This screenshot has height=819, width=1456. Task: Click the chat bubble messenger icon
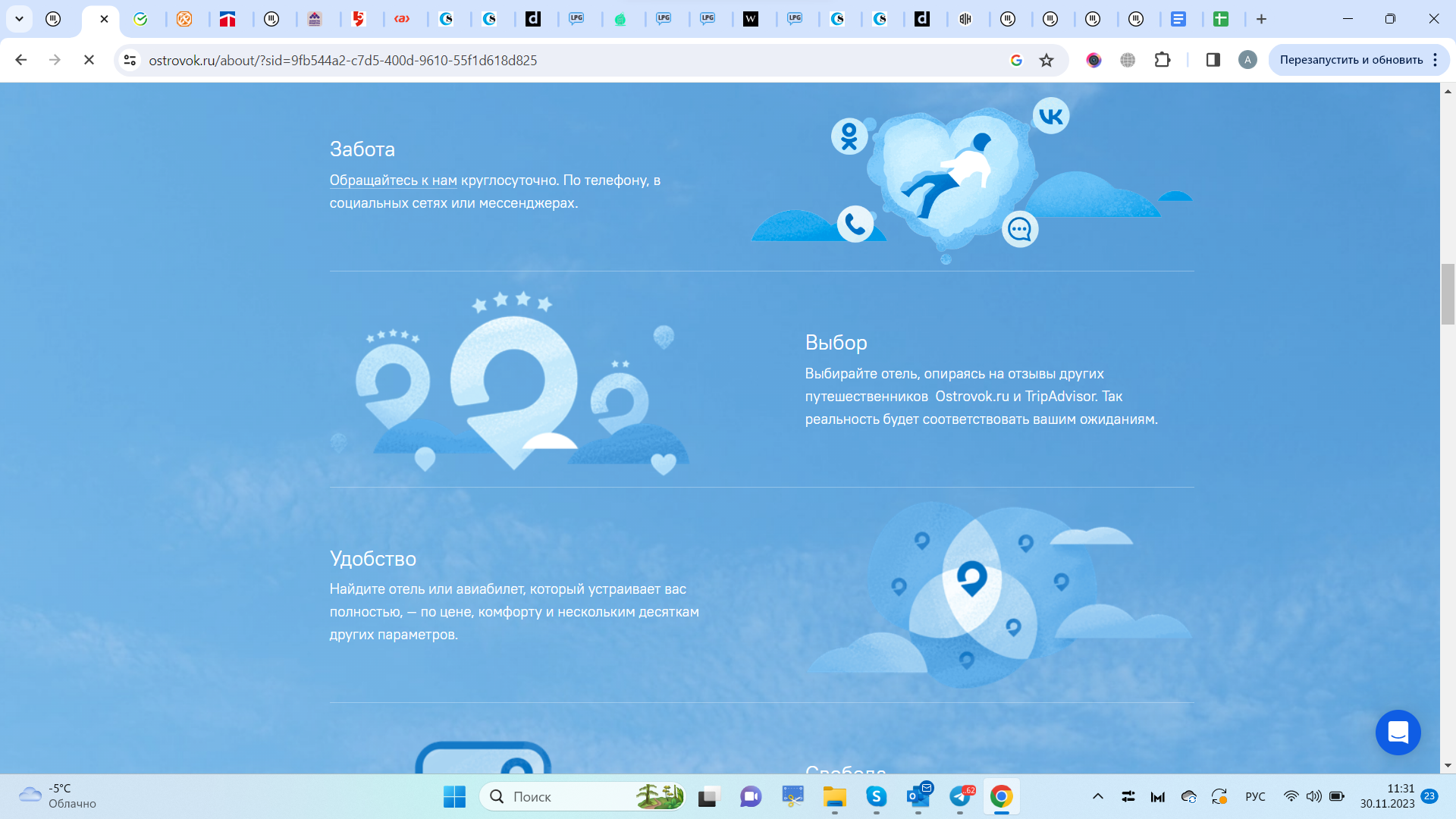pyautogui.click(x=1020, y=229)
